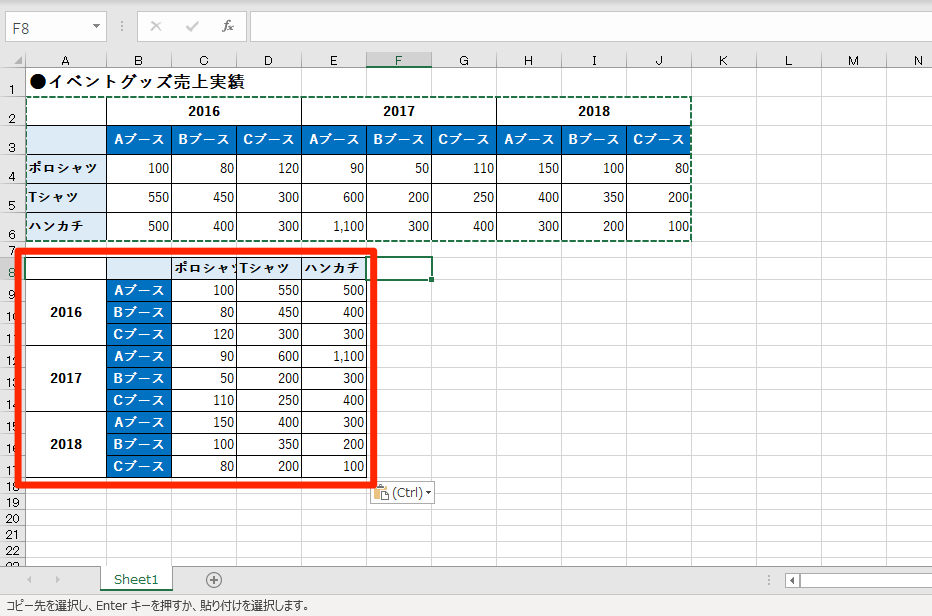932x616 pixels.
Task: Click the ハンカチ header in the transposed table
Action: tap(334, 268)
